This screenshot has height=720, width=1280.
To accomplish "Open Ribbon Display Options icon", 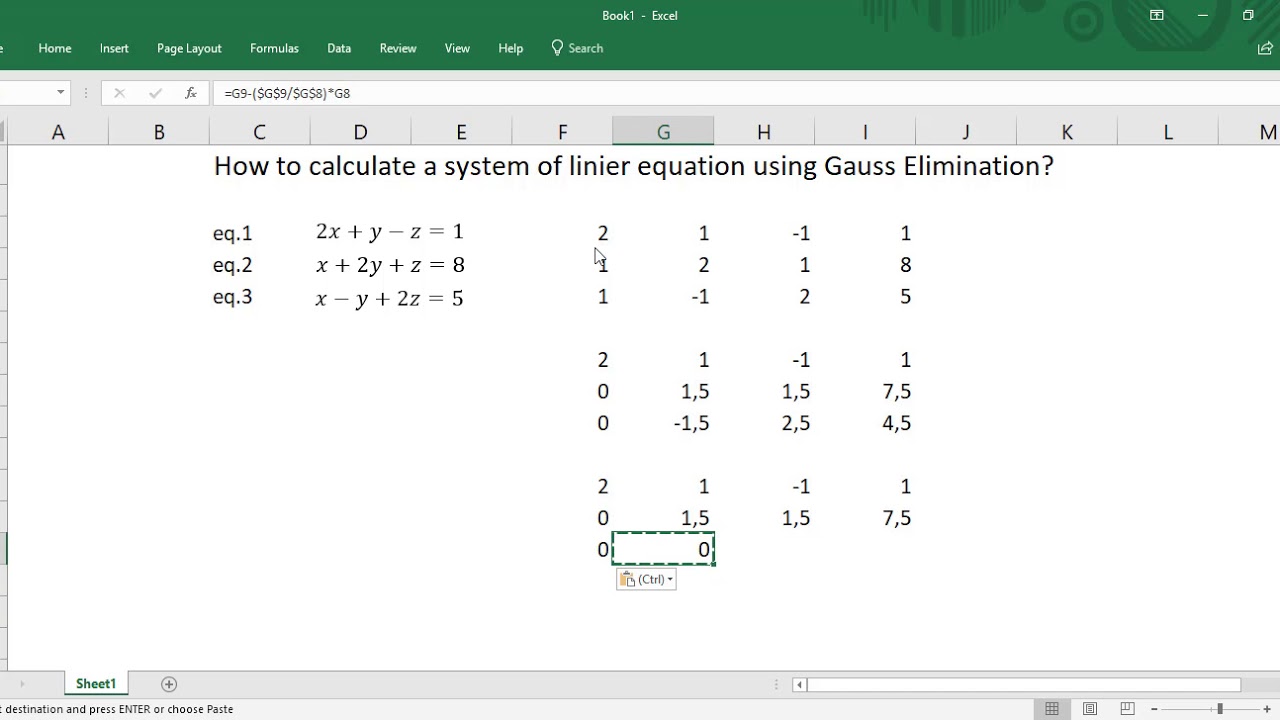I will tap(1156, 15).
